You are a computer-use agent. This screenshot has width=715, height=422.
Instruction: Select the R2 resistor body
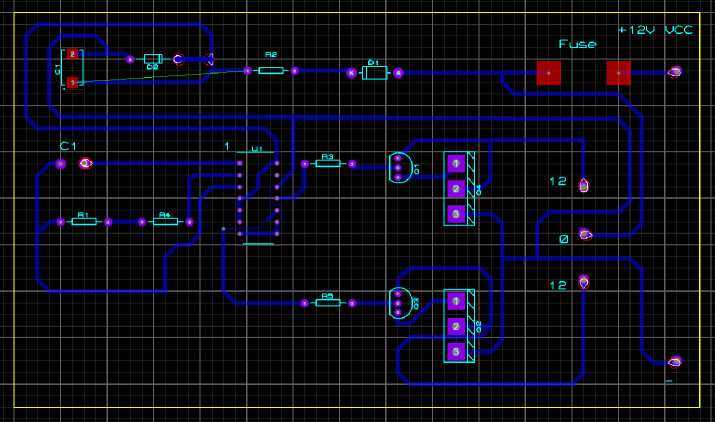tap(271, 71)
